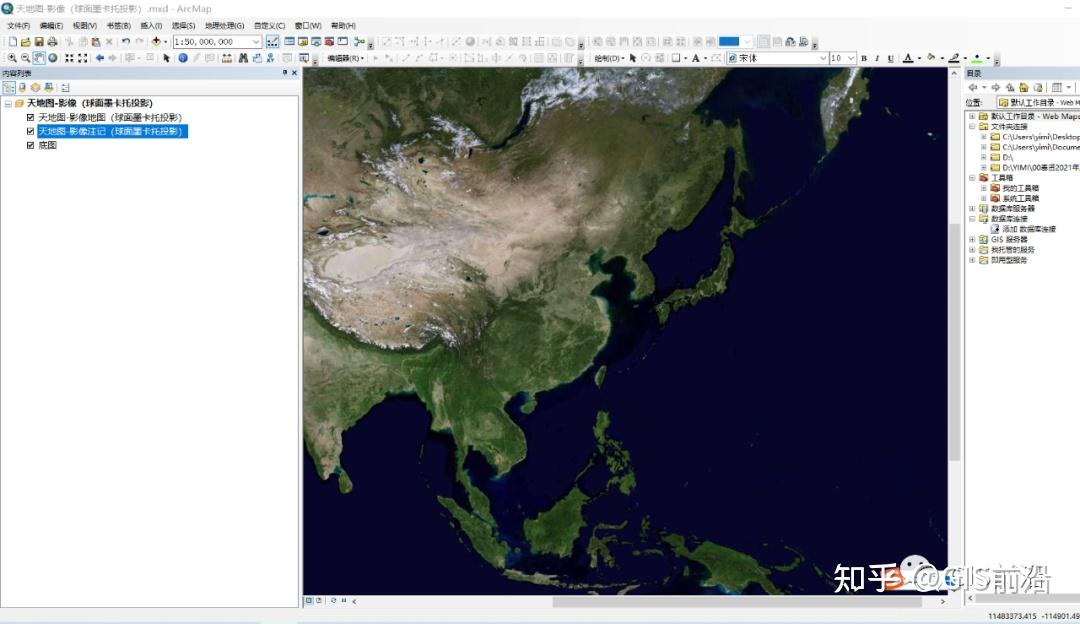Select 我的工具箱 in Catalog
Screen dimensions: 1080x624
point(1021,188)
